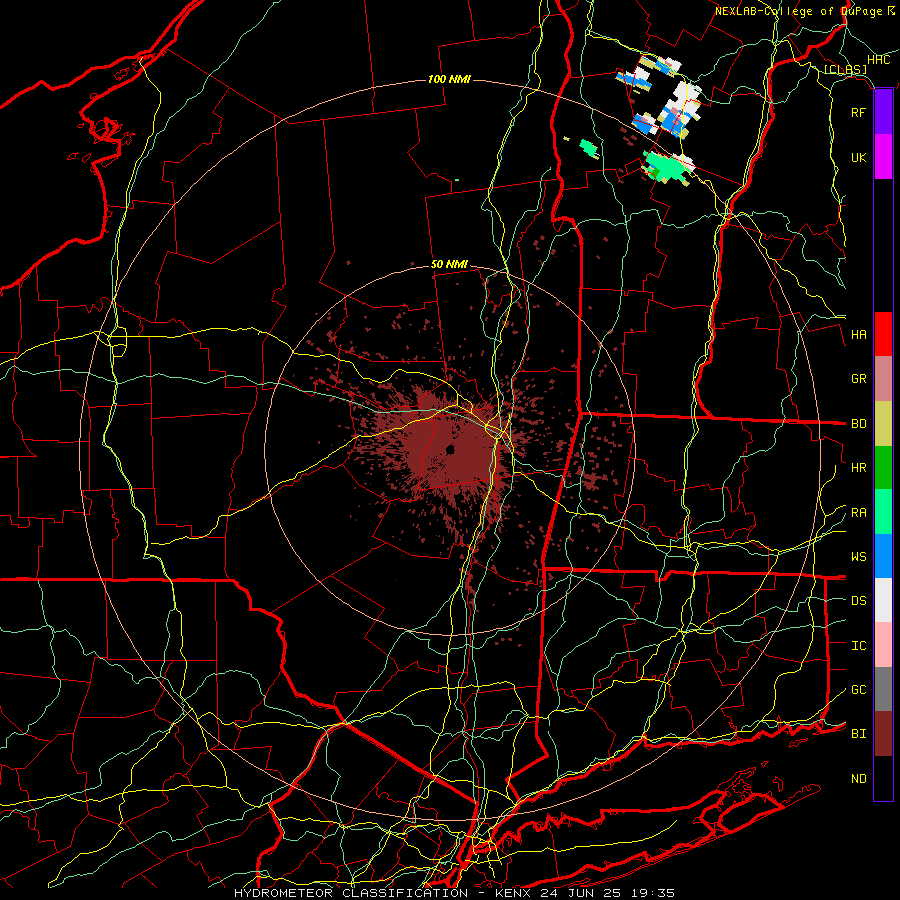Click the HHC label above the legend
The height and width of the screenshot is (900, 900).
point(878,60)
